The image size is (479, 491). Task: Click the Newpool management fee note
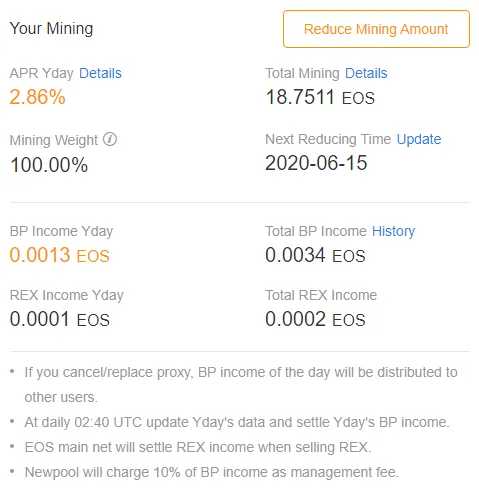tap(212, 472)
